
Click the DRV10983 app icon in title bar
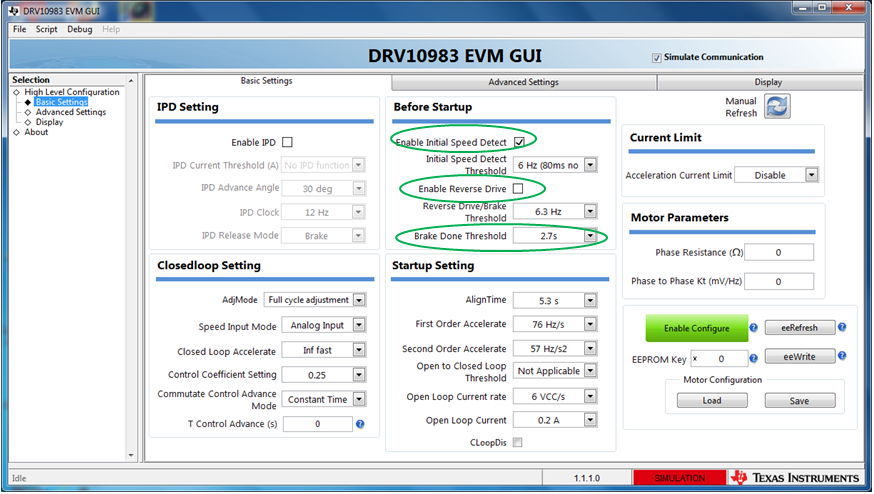coord(14,11)
